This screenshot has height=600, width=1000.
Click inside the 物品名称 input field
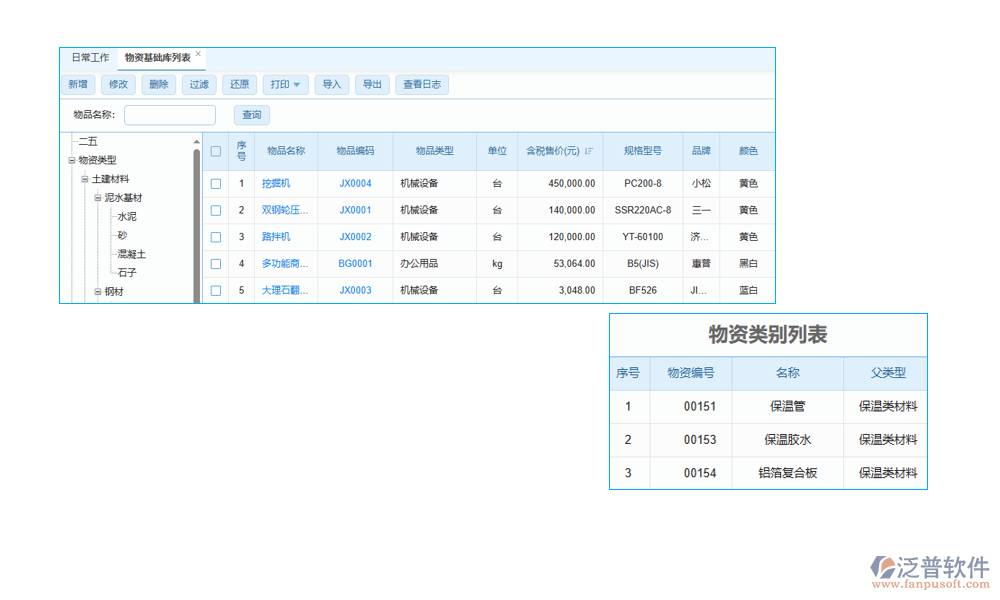tap(169, 115)
